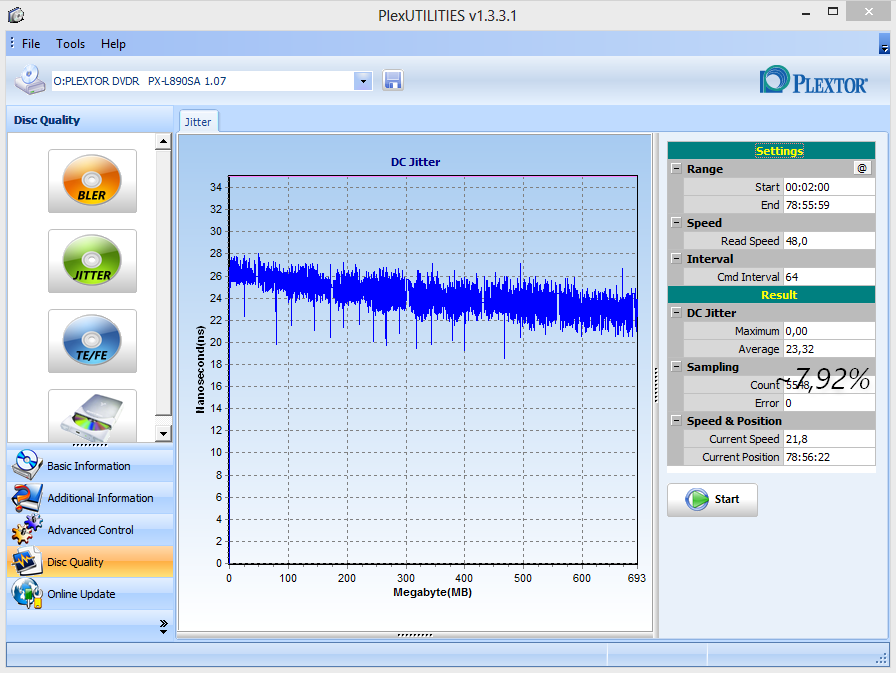Select the JITTER test icon

(x=92, y=261)
